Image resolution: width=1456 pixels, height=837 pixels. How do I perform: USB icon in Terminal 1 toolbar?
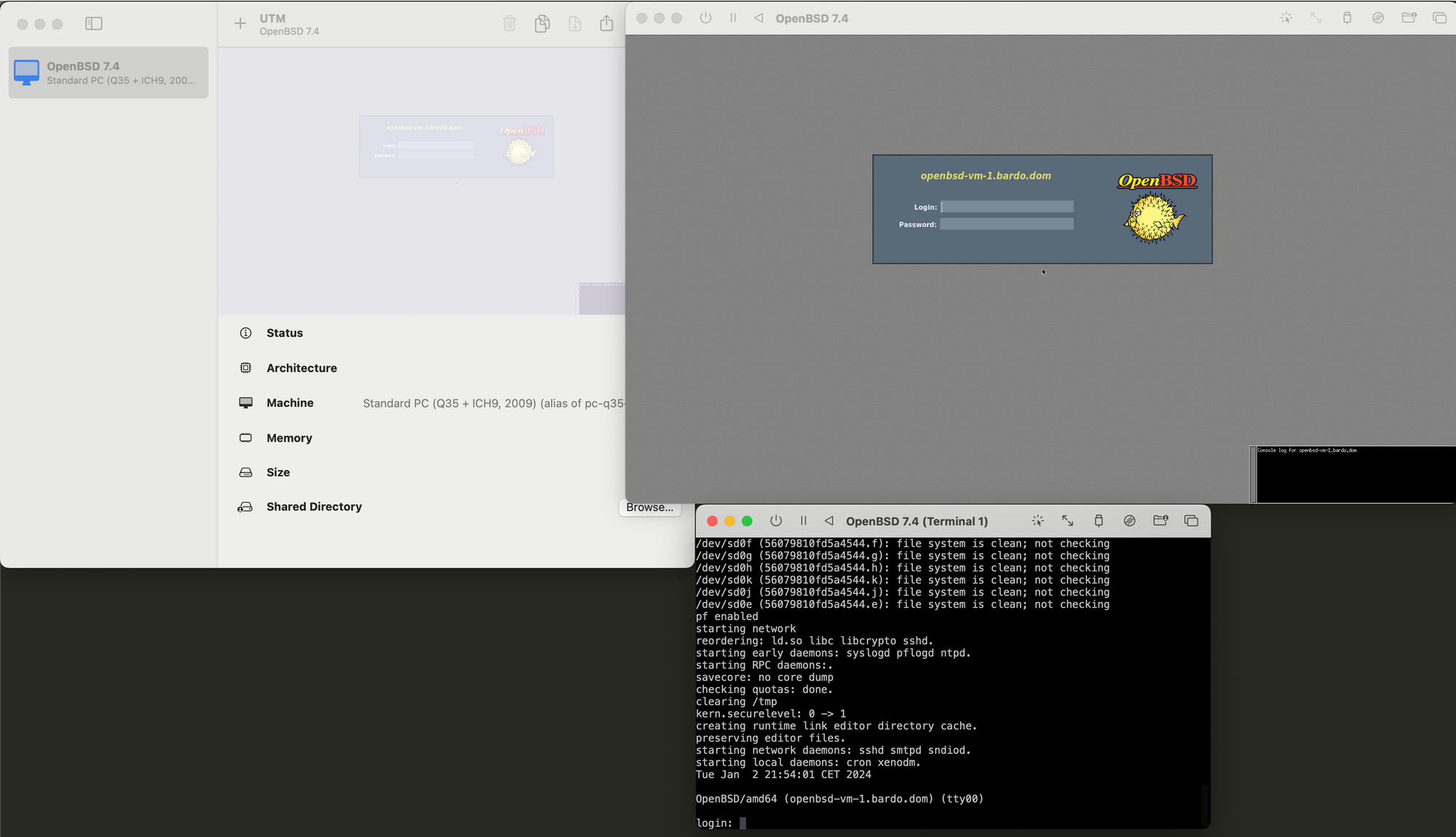tap(1099, 521)
